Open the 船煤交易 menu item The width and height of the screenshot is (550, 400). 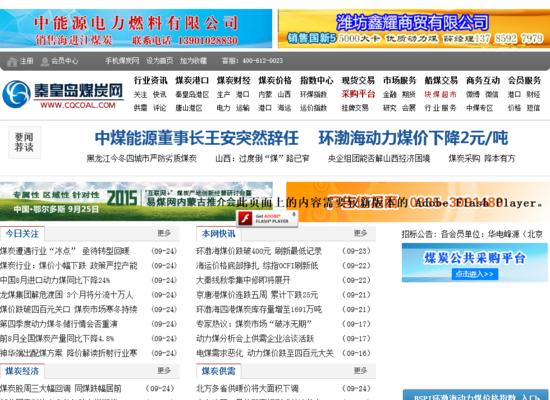441,80
